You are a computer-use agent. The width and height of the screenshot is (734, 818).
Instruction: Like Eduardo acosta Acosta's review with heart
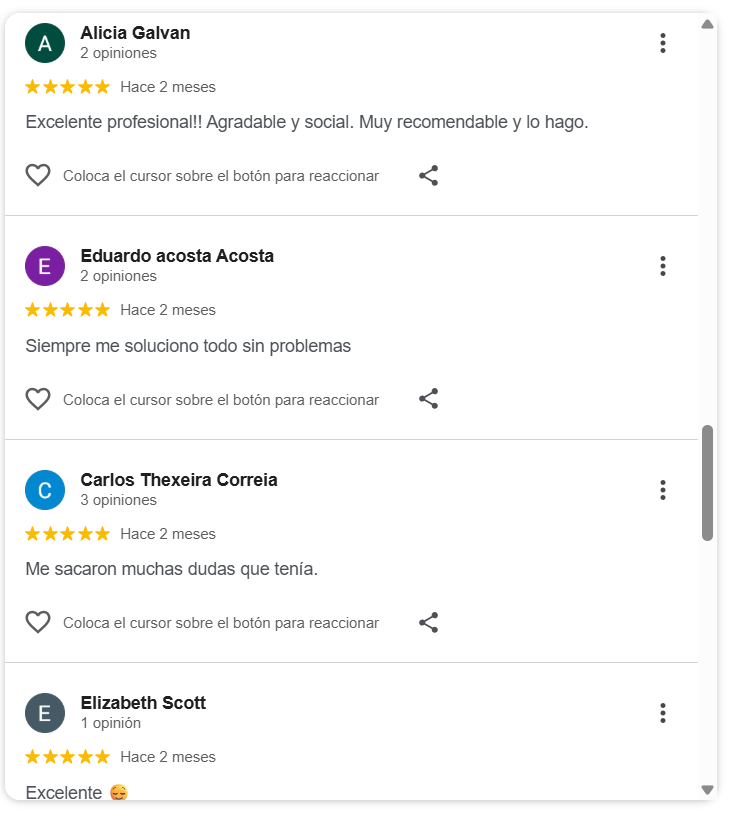[x=38, y=399]
